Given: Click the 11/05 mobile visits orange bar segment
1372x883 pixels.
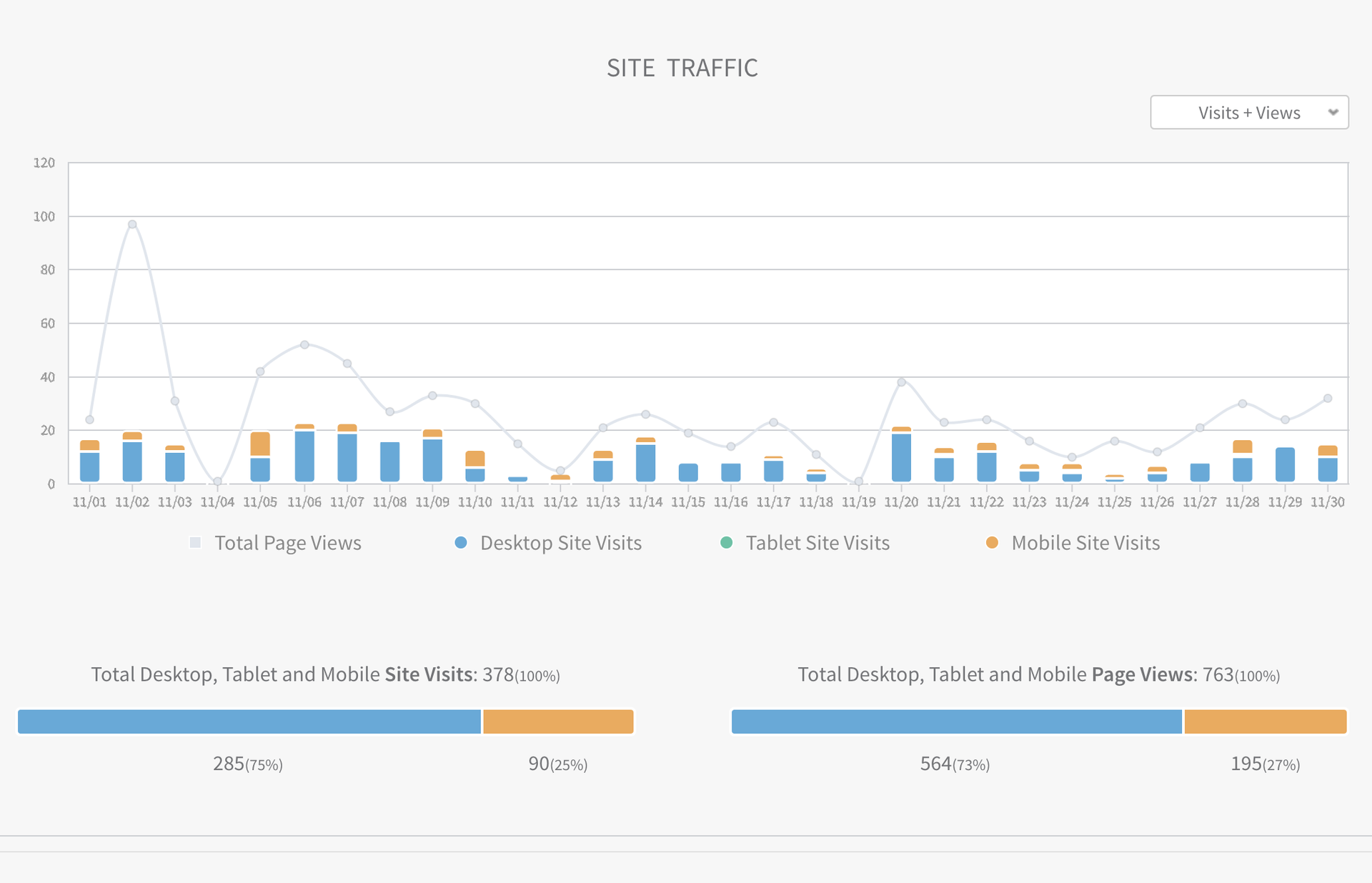Looking at the screenshot, I should 260,444.
